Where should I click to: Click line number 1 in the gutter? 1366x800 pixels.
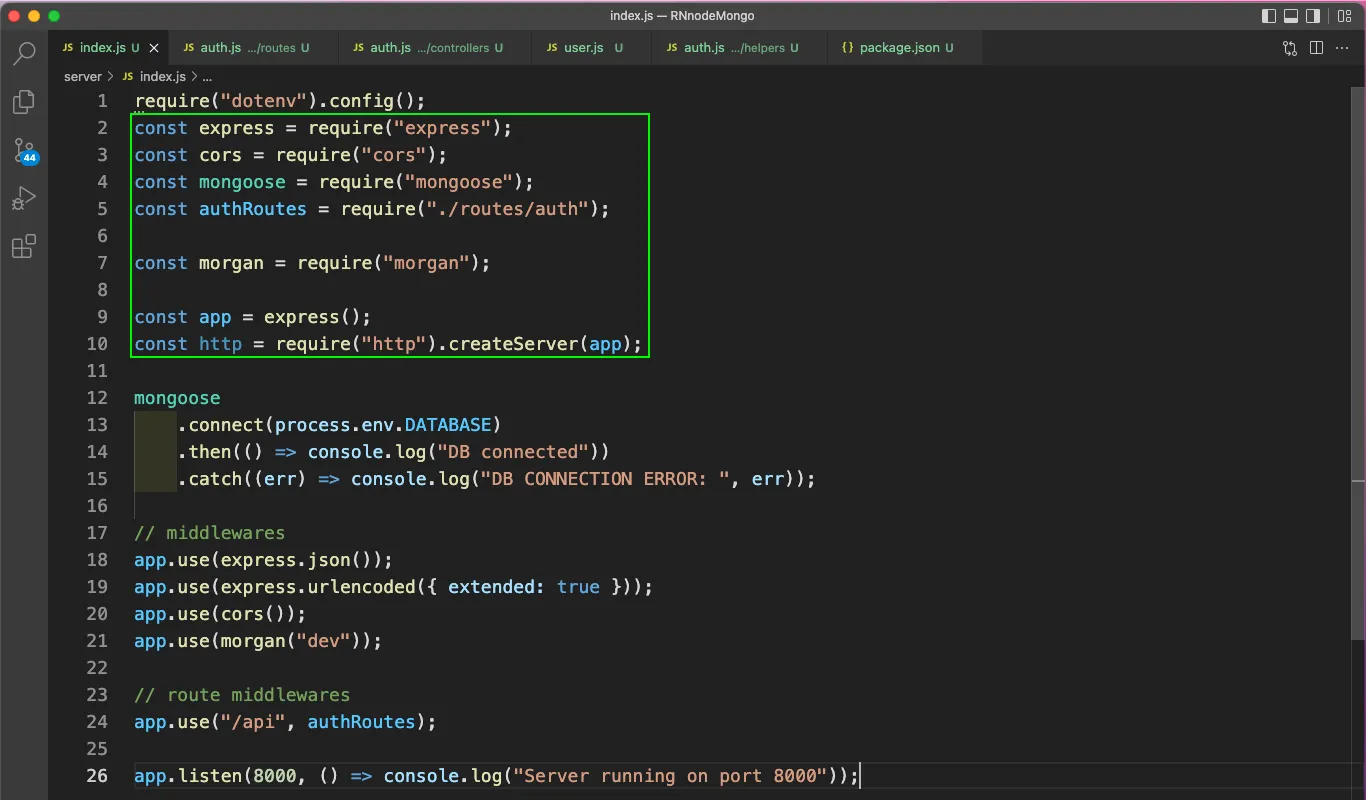click(102, 101)
